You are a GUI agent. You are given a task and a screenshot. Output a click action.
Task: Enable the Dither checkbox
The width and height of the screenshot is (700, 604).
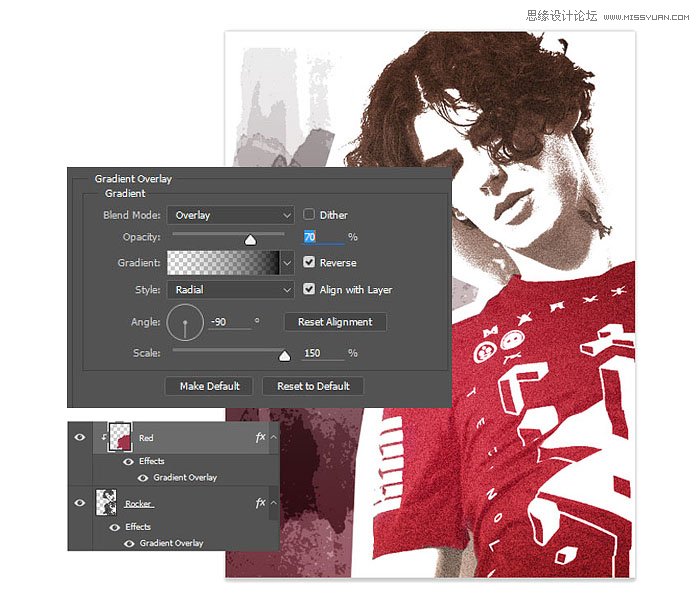[x=309, y=214]
